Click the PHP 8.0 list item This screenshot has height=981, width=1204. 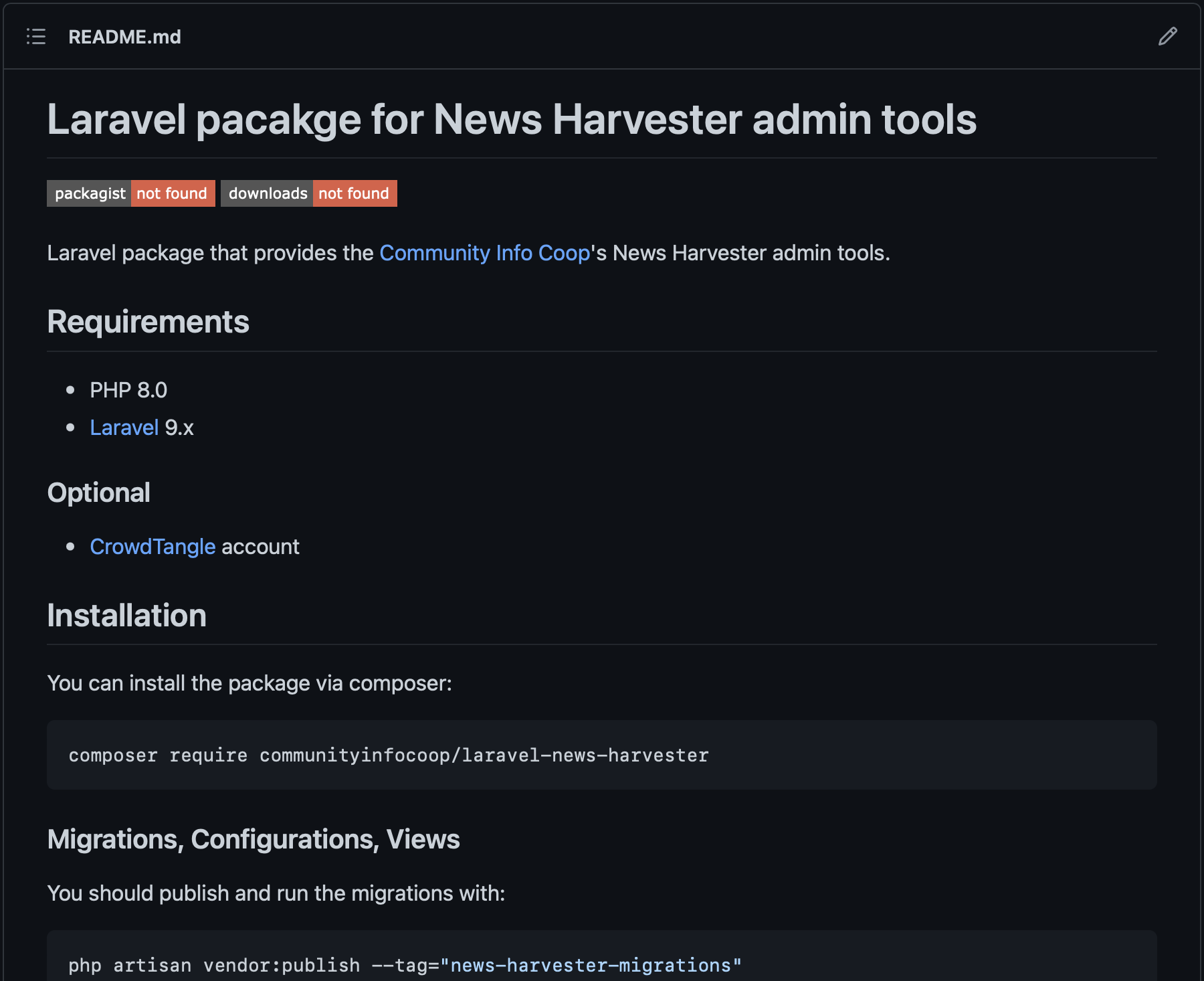coord(128,390)
